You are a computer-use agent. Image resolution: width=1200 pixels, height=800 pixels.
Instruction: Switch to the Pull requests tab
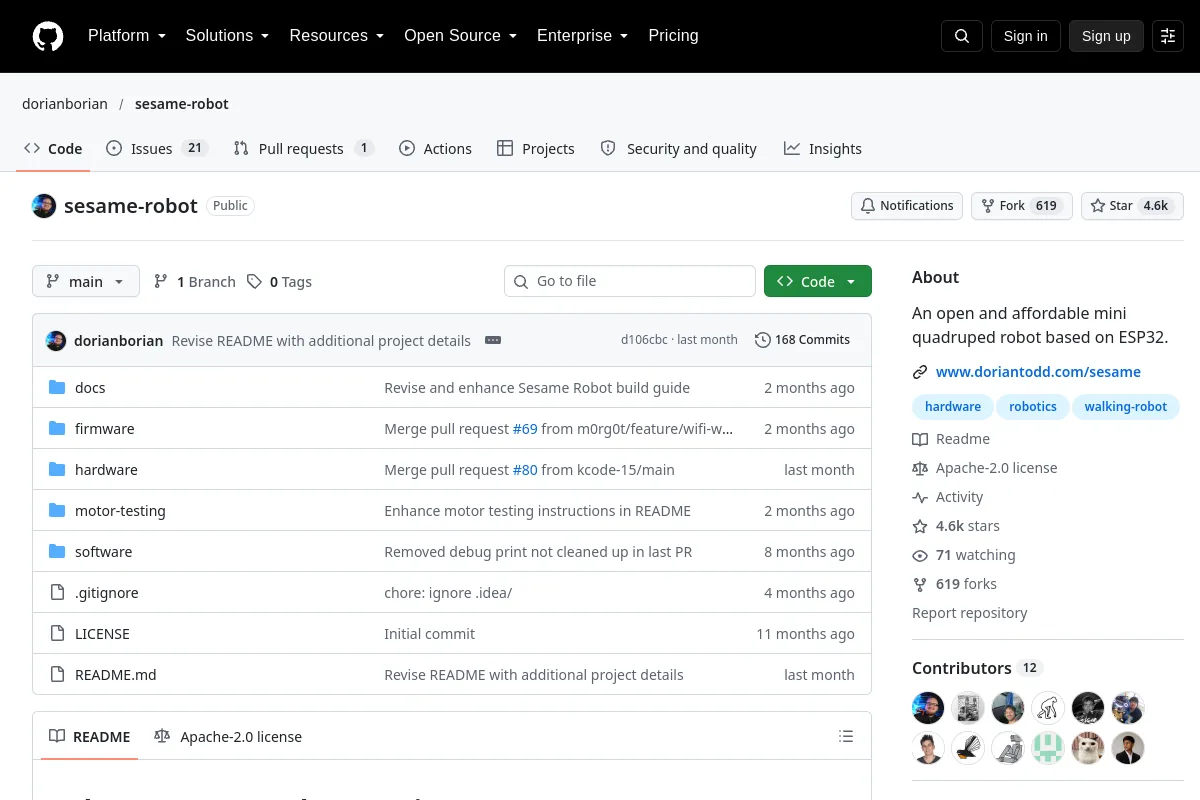pos(303,149)
